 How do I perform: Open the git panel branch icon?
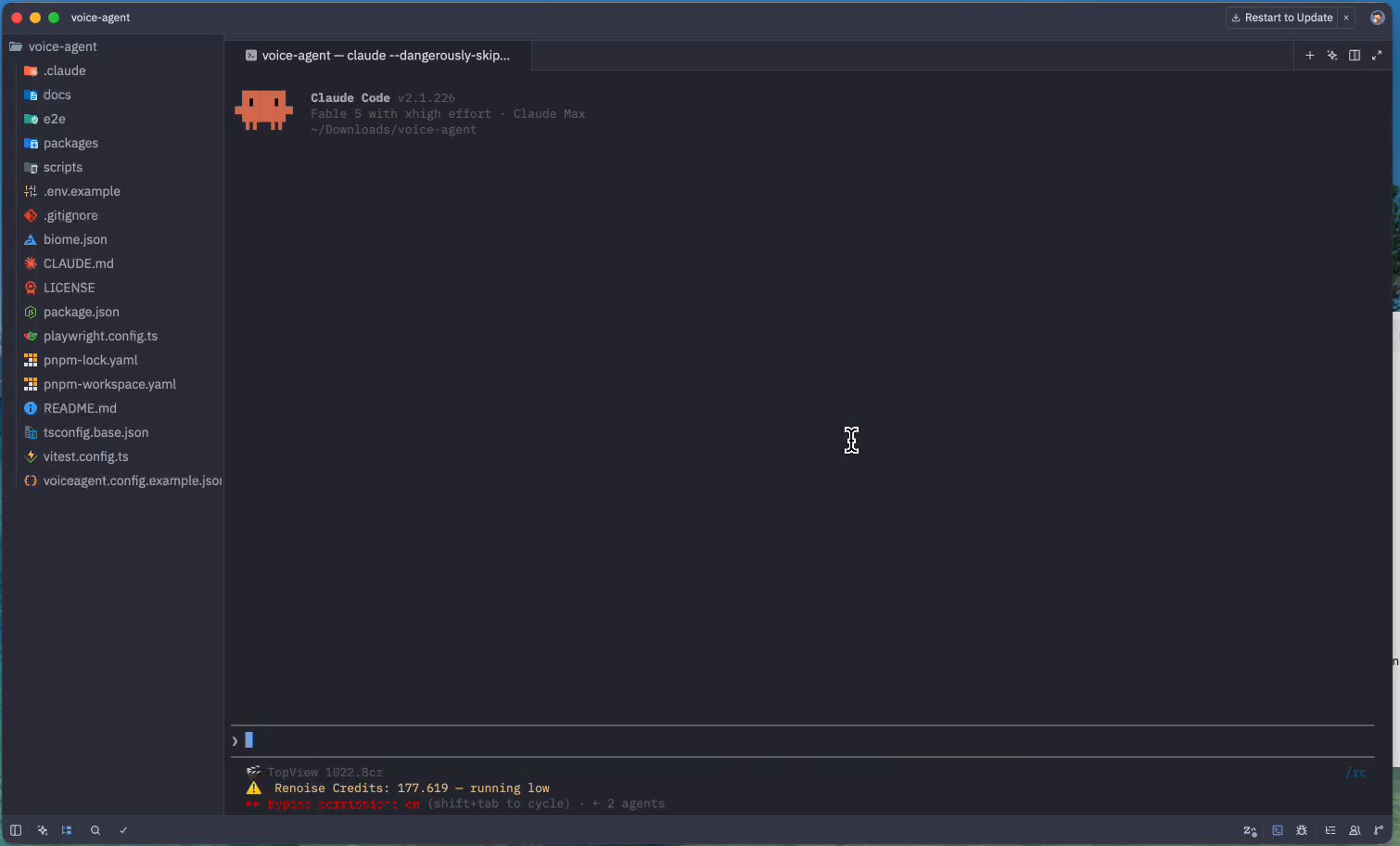click(1379, 830)
